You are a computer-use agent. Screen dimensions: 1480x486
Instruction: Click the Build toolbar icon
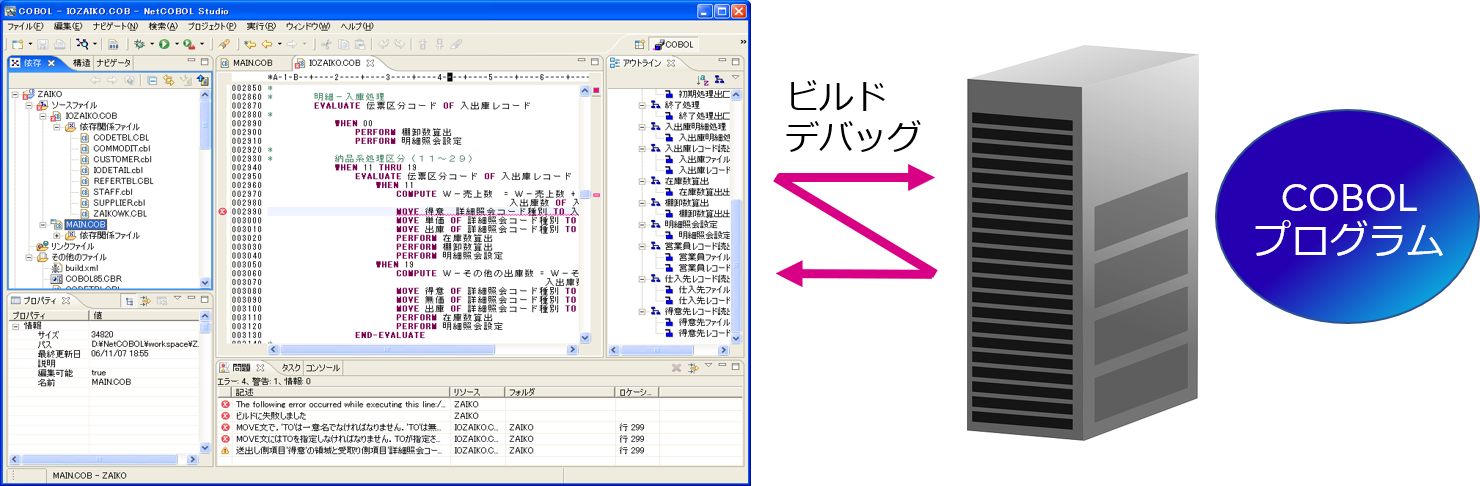[x=114, y=44]
